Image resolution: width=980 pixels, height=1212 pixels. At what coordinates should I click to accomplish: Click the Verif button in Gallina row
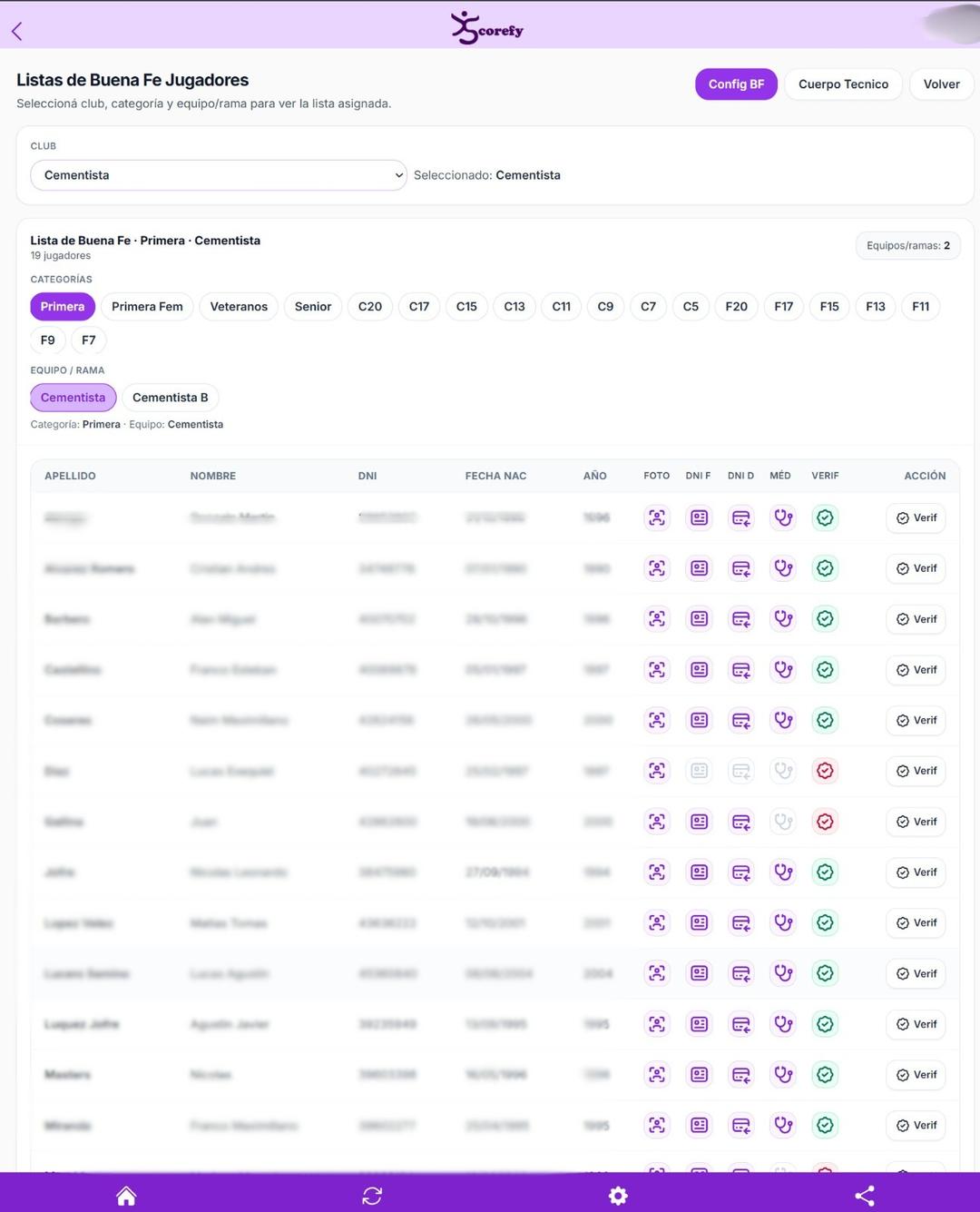pos(916,822)
